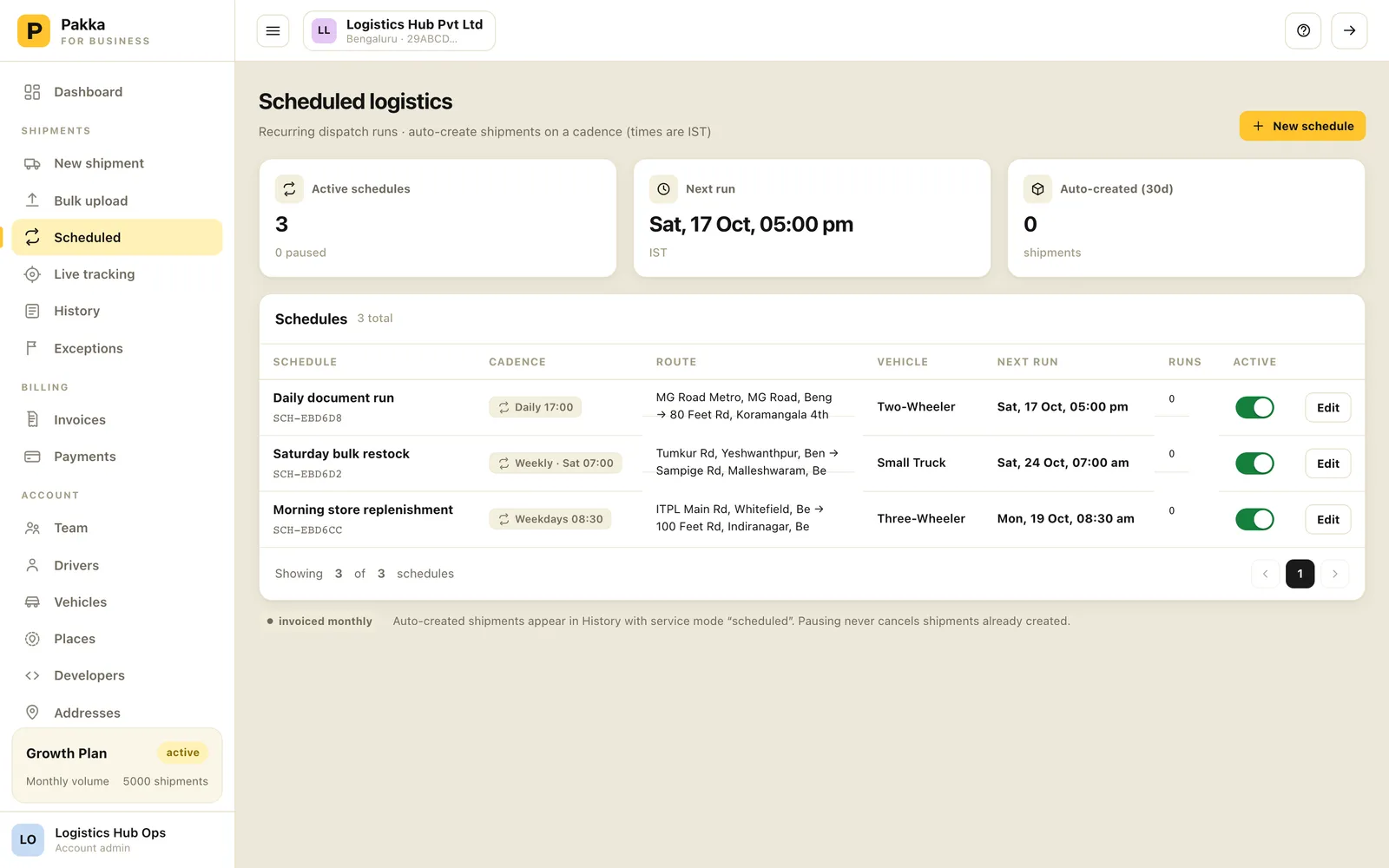This screenshot has height=868, width=1389.
Task: Click the Weekdays 08:30 cadence badge
Action: point(550,519)
